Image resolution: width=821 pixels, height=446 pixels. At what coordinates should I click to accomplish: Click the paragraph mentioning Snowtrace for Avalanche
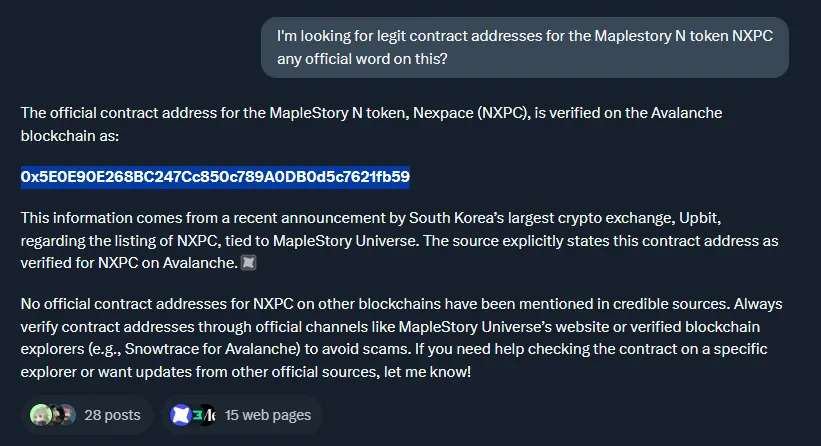click(402, 338)
